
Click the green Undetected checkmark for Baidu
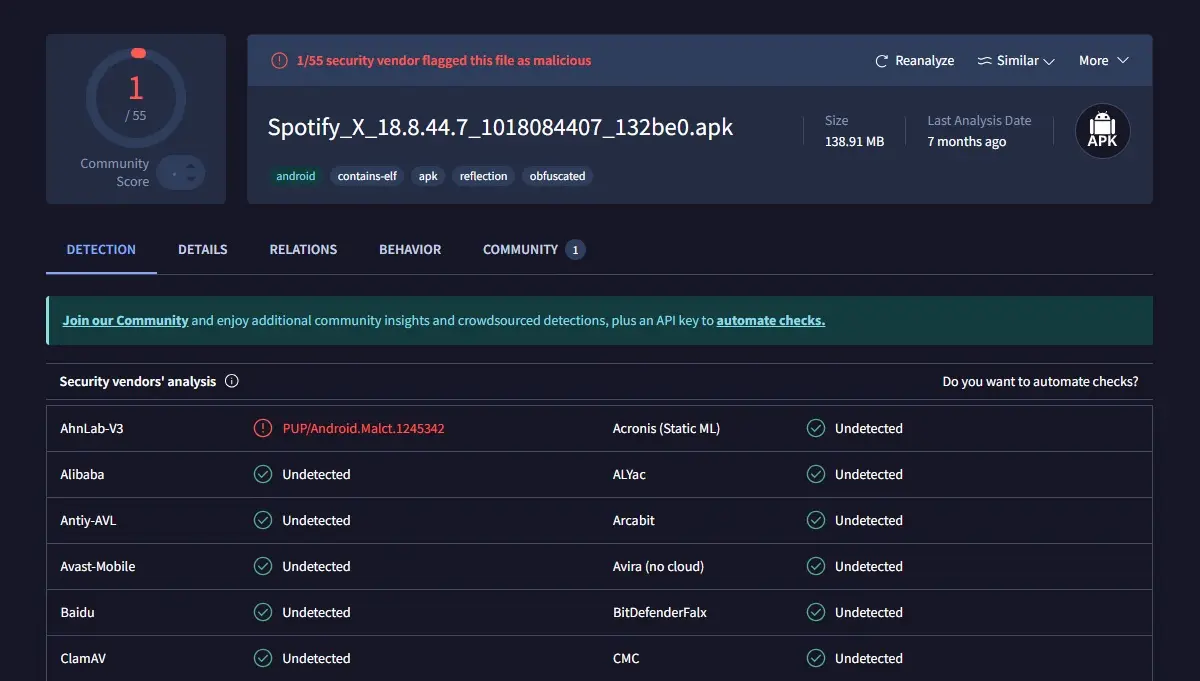coord(262,612)
